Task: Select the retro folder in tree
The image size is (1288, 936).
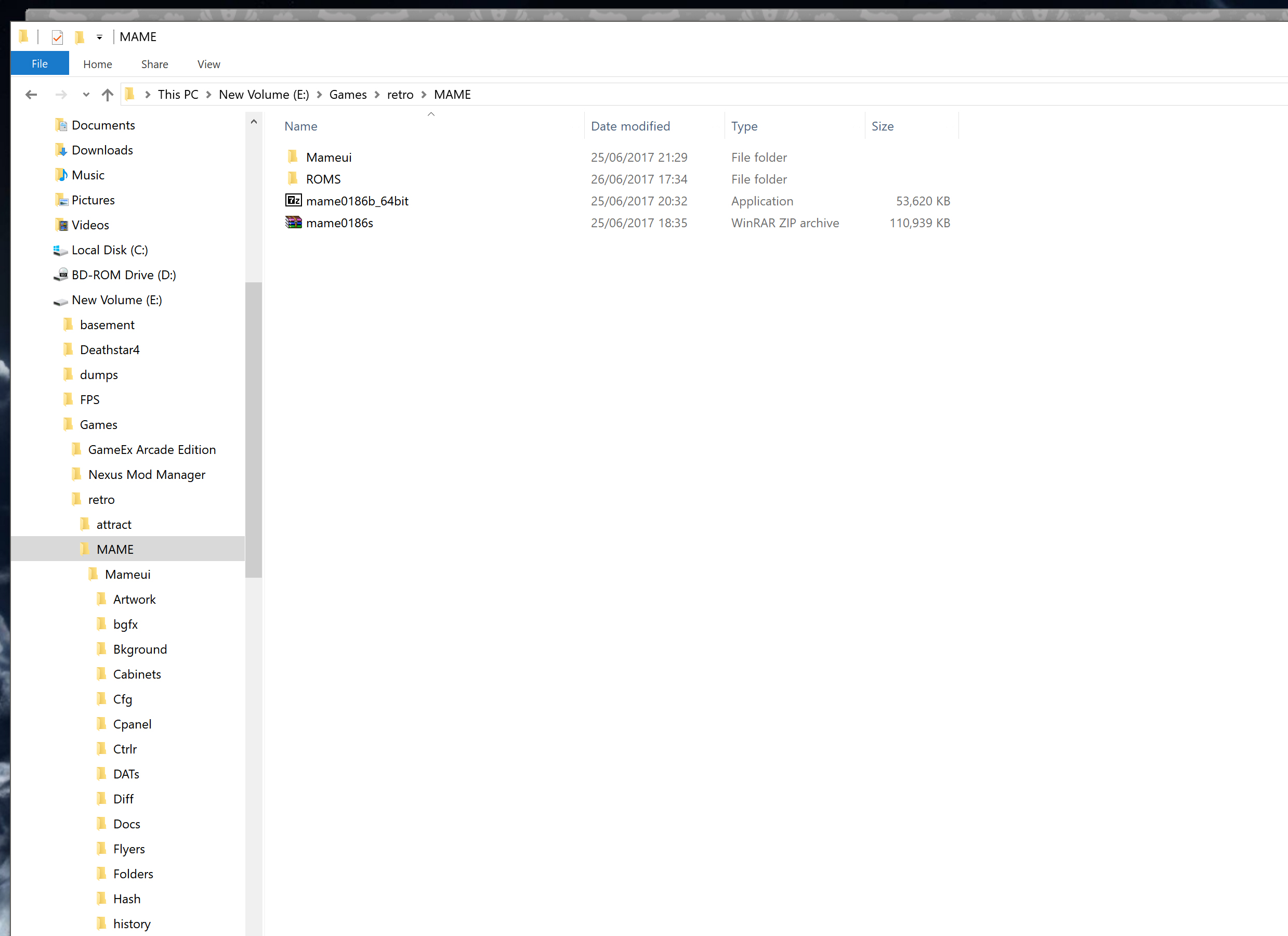Action: coord(101,500)
